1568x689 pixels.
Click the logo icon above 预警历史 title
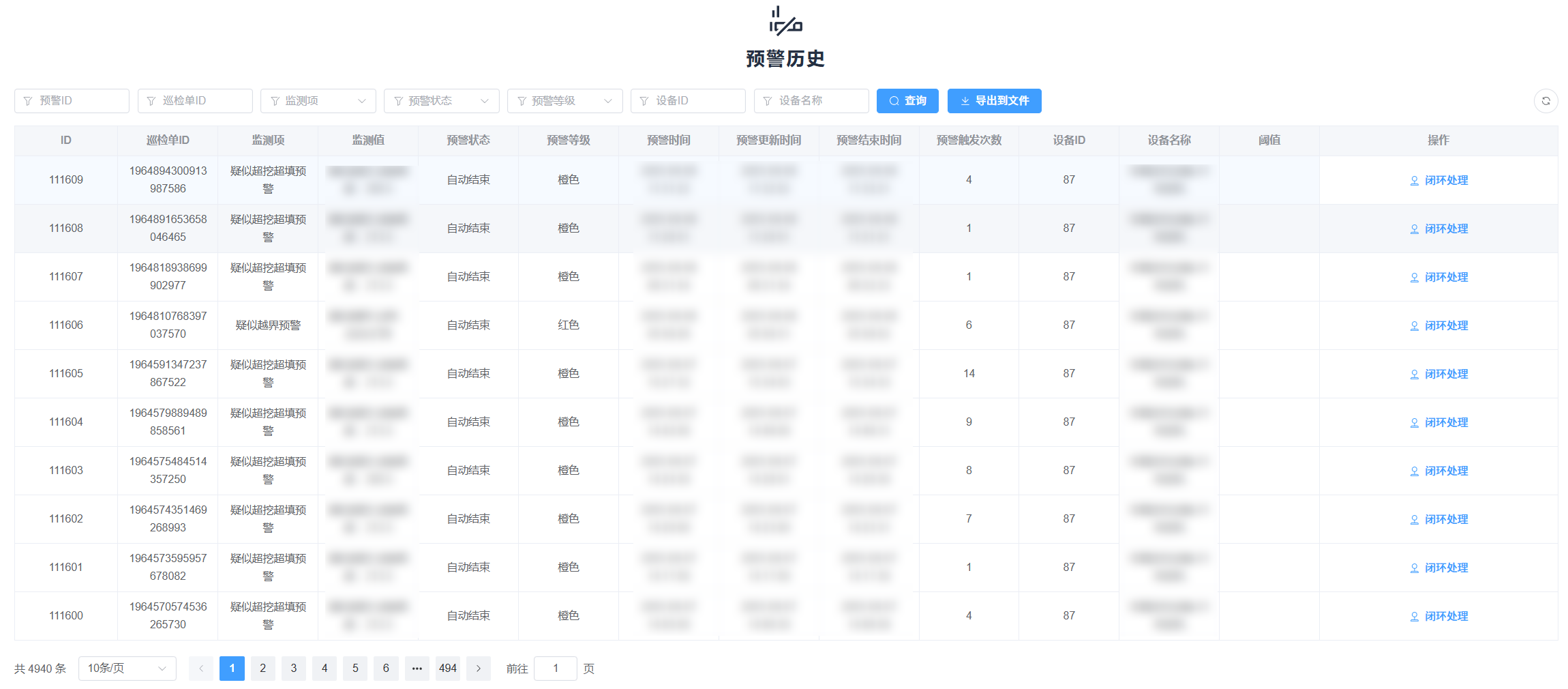coord(785,21)
